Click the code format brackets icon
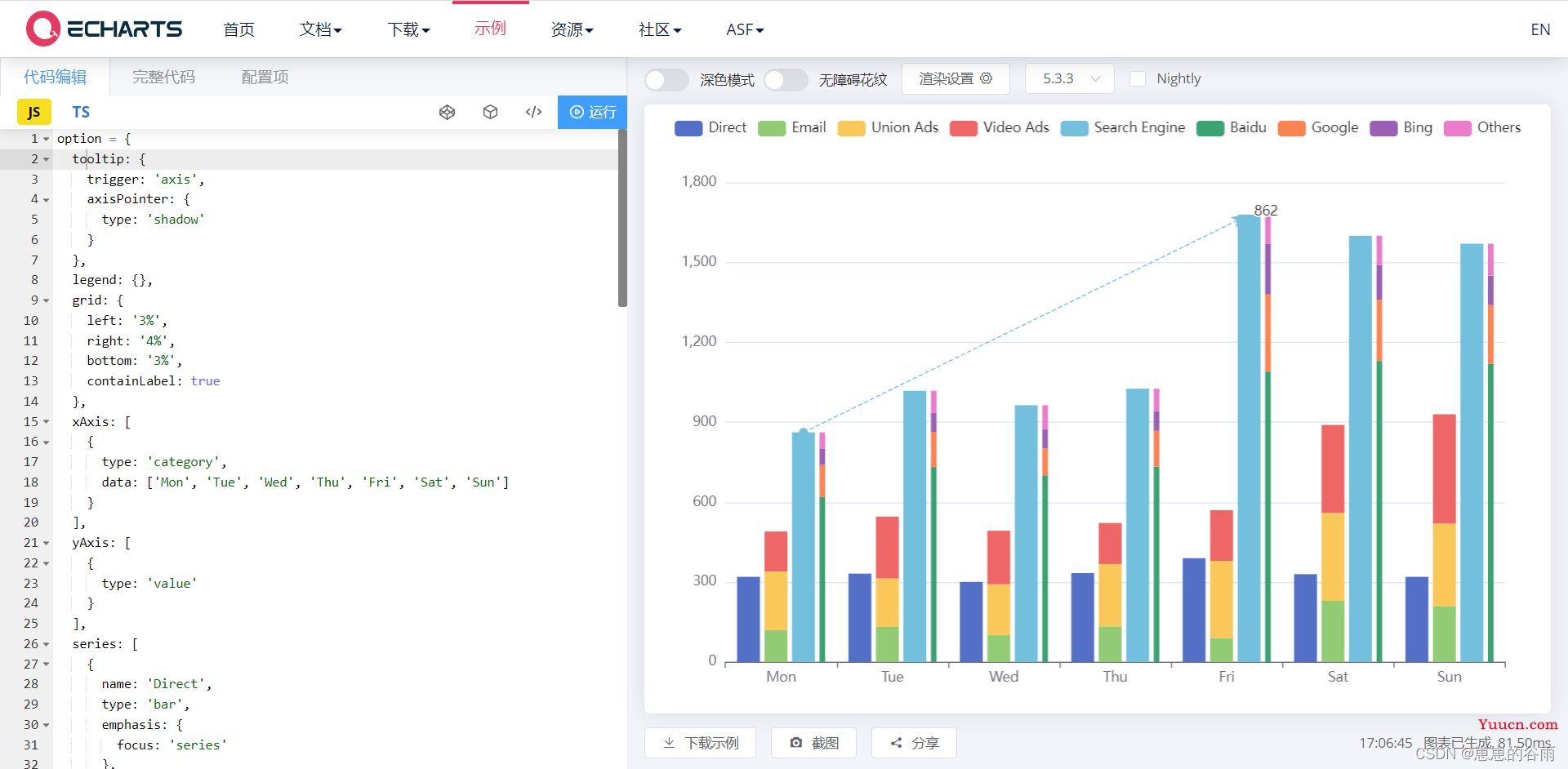The width and height of the screenshot is (1568, 769). tap(533, 112)
